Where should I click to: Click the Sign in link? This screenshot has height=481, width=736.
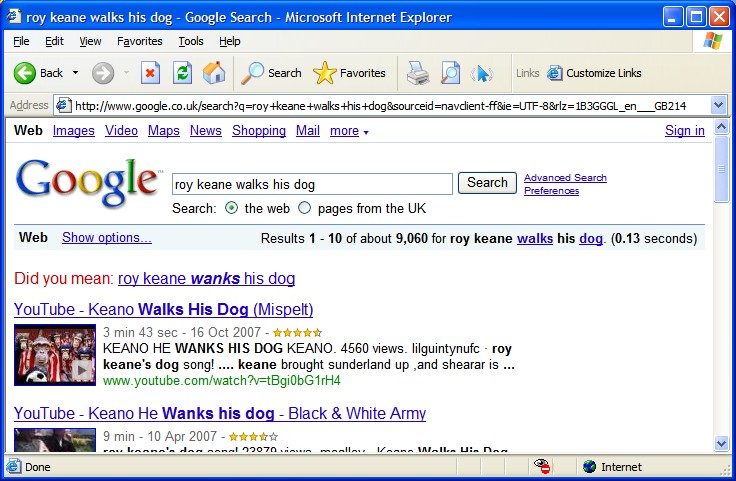[x=684, y=130]
